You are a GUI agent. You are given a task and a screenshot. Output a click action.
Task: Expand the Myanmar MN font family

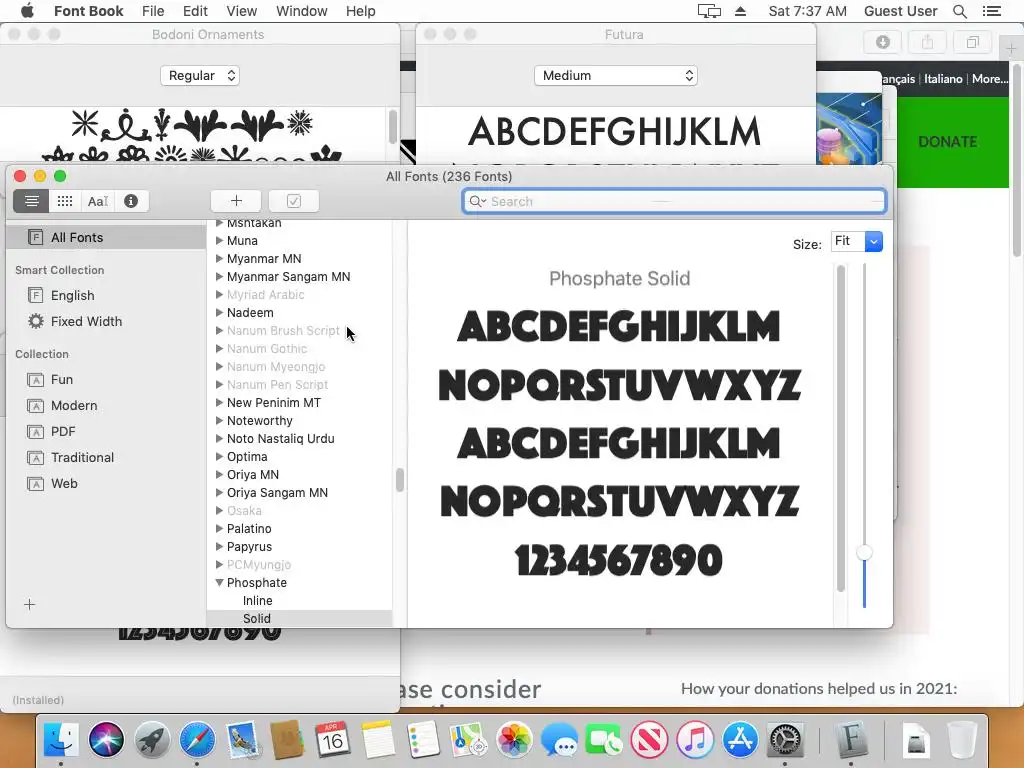tap(219, 259)
